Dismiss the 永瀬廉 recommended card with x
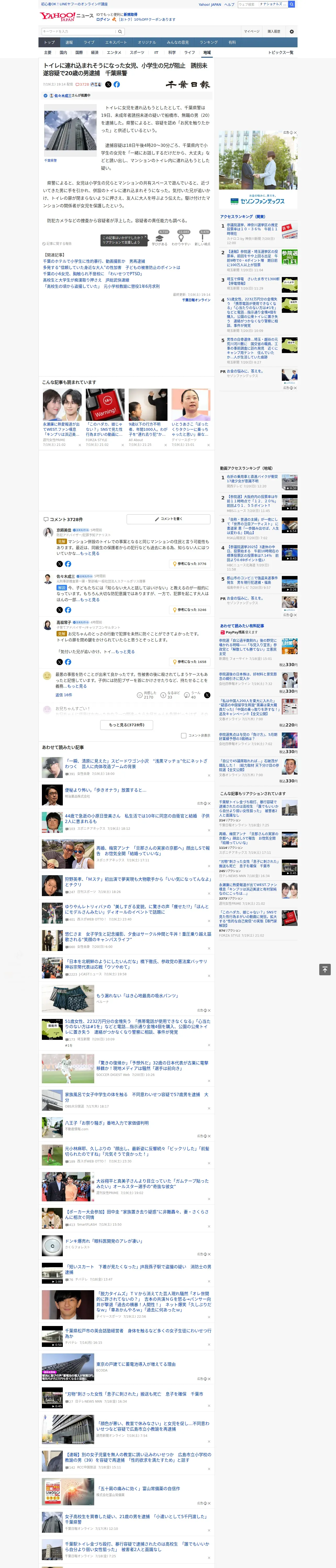The height and width of the screenshot is (1568, 336). coord(79,445)
